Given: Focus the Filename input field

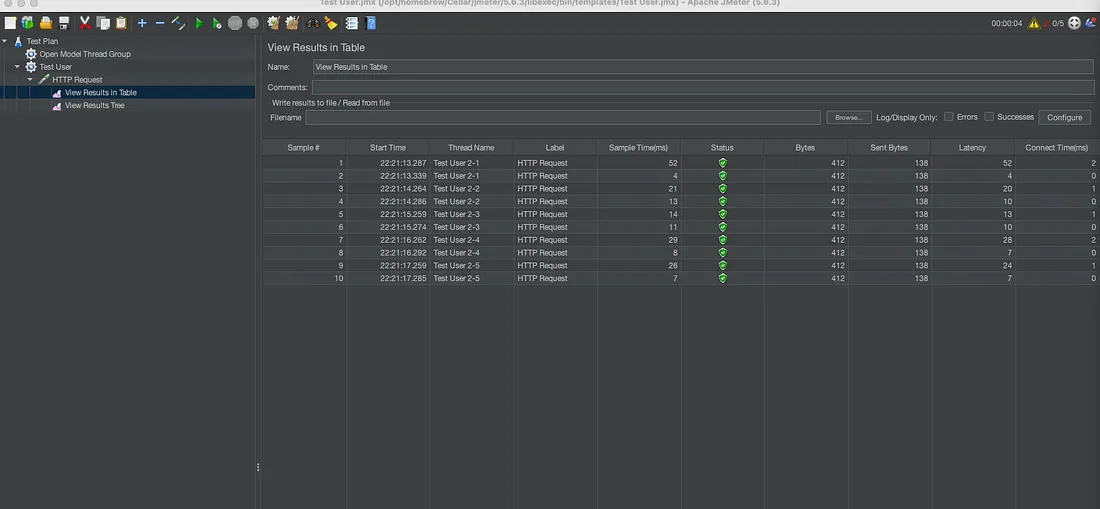Looking at the screenshot, I should click(x=563, y=118).
